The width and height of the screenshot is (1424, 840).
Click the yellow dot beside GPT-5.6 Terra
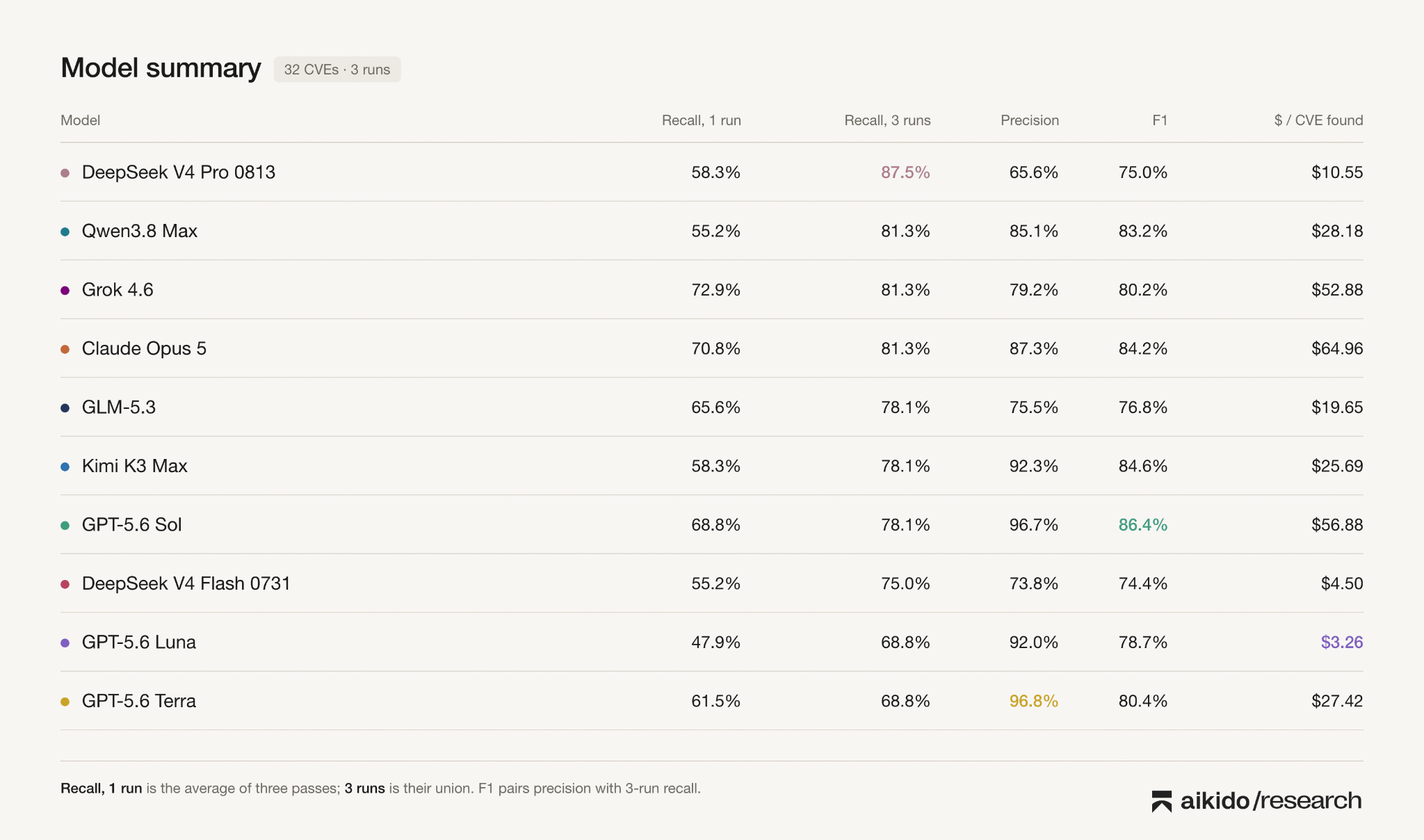65,702
